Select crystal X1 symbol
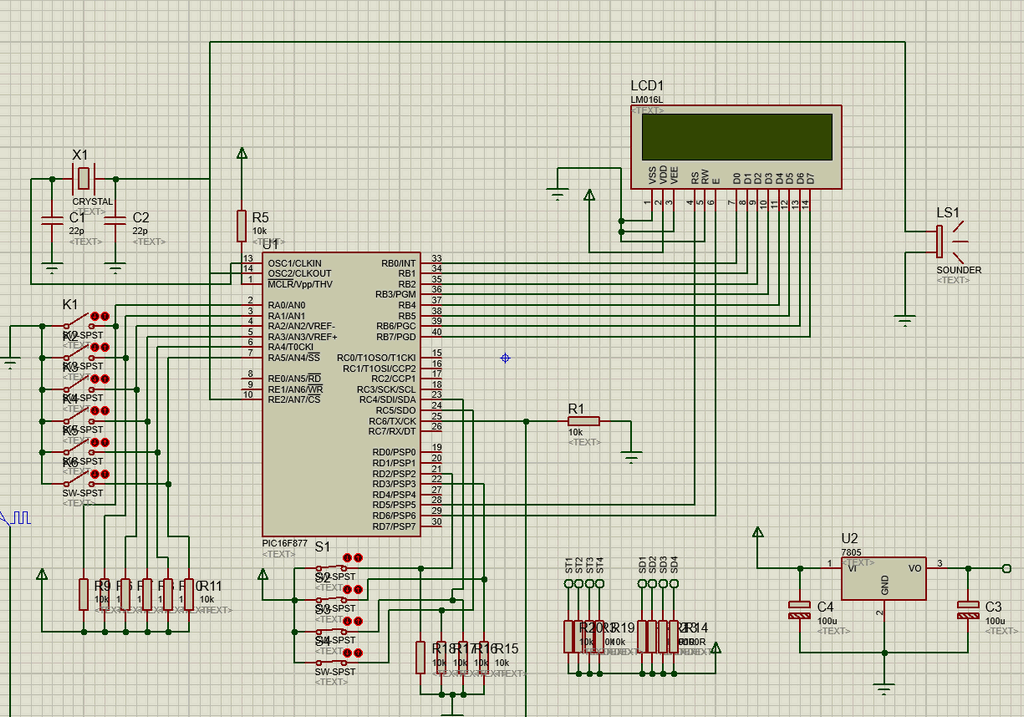Viewport: 1024px width, 717px height. (84, 178)
